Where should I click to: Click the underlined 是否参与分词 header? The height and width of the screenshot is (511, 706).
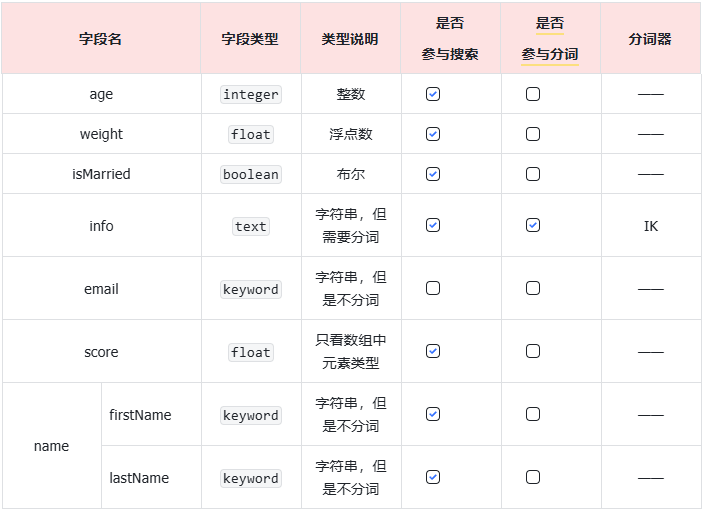coord(550,39)
